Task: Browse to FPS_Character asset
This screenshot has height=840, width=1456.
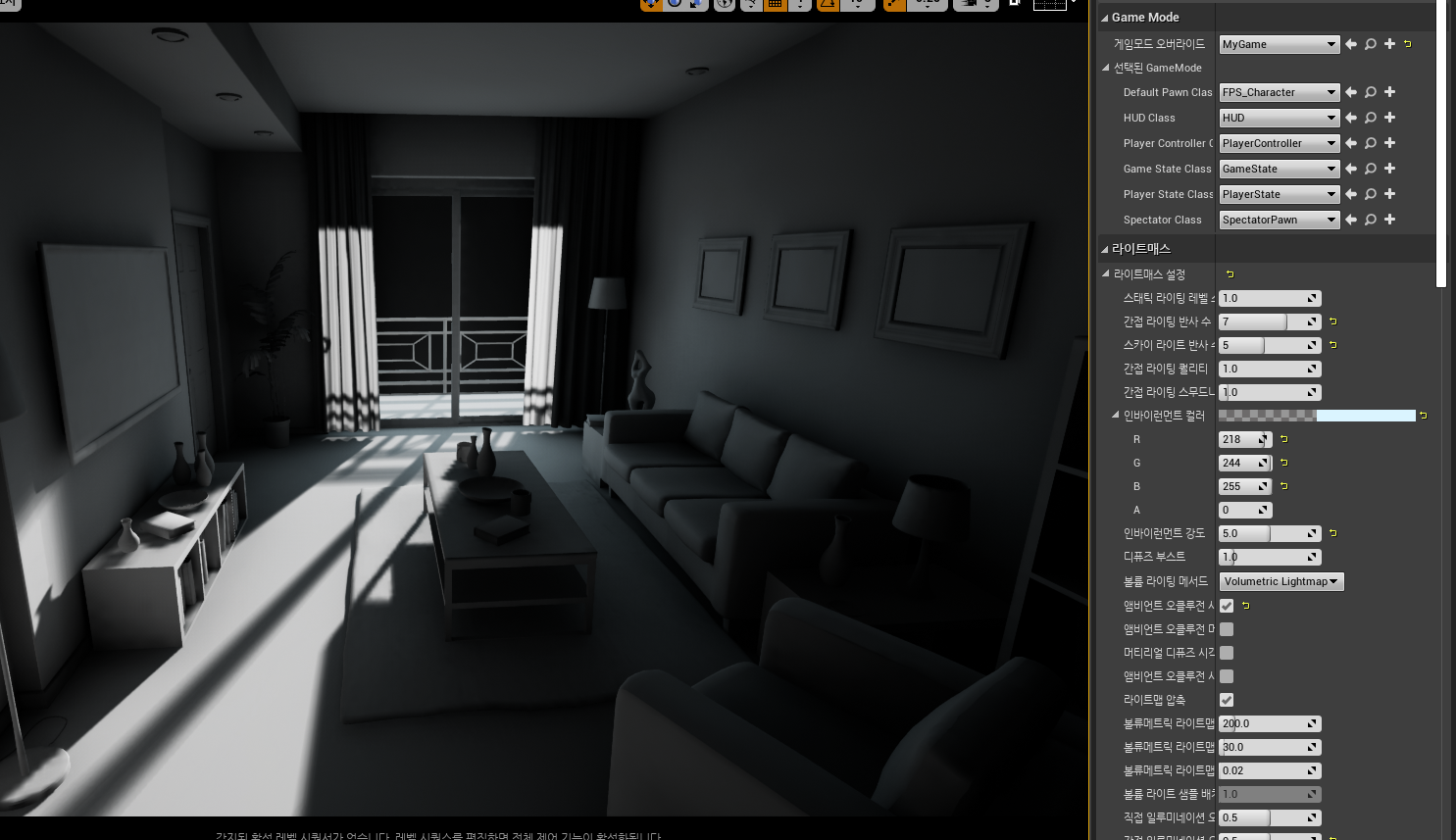Action: (x=1371, y=92)
